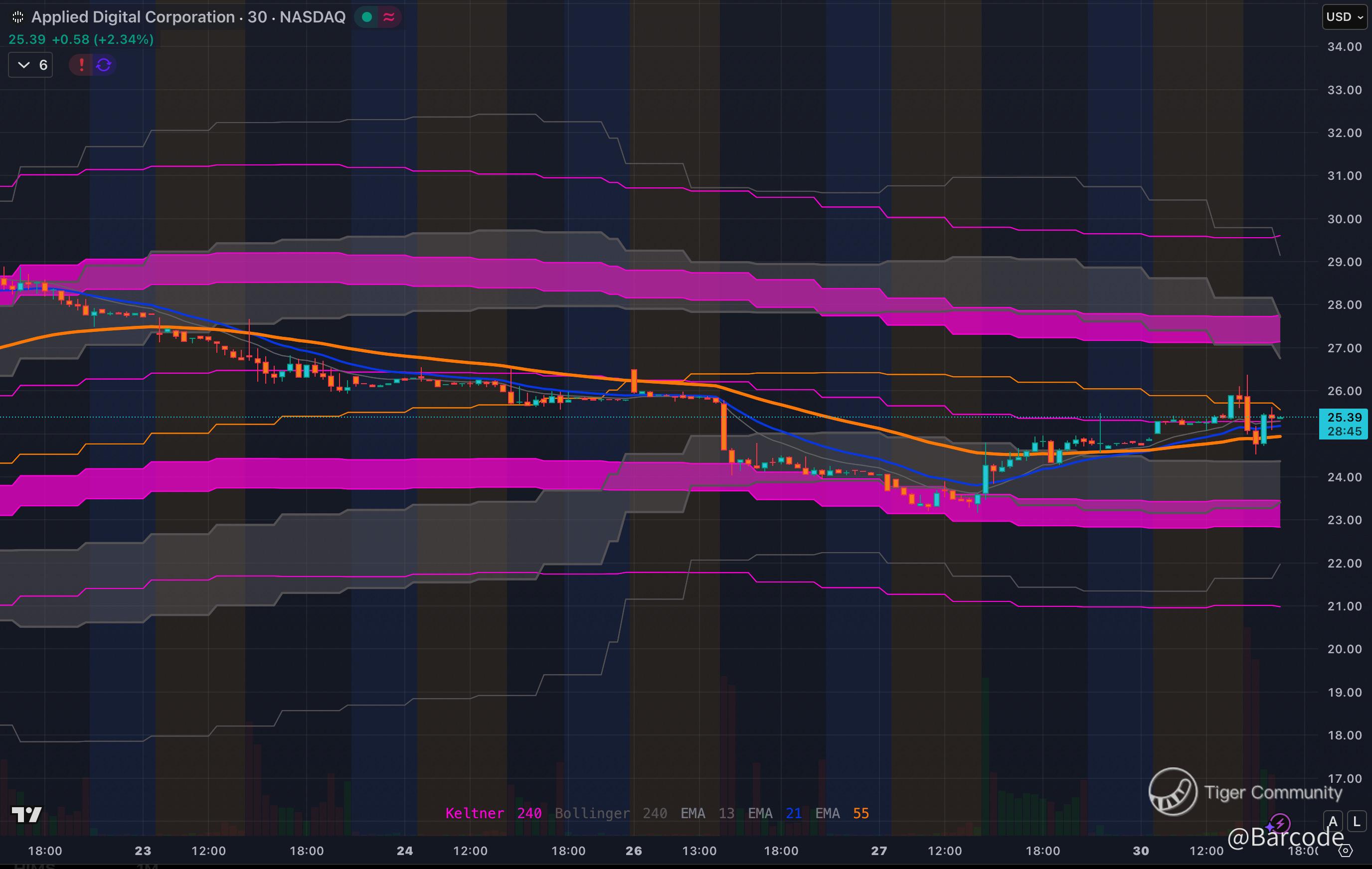
Task: Click the red exclamation error icon
Action: coord(81,65)
